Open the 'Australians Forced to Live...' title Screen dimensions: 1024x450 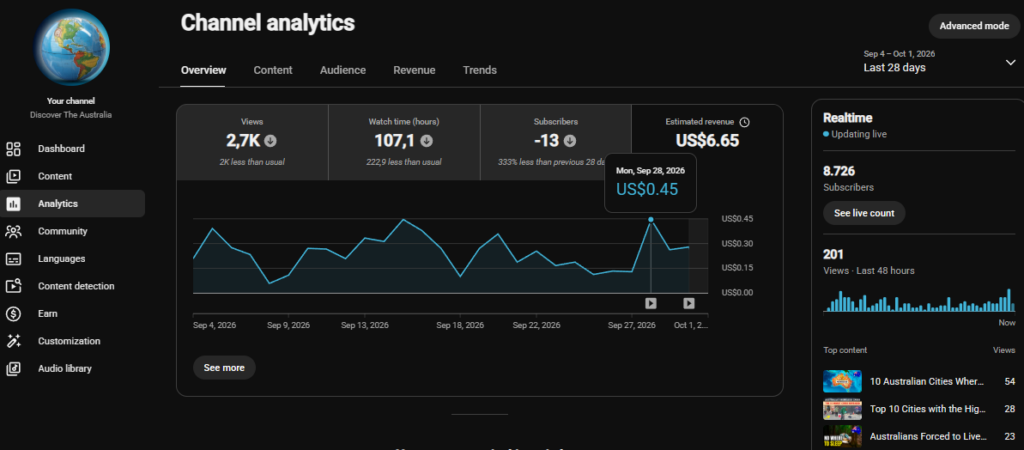[x=928, y=436]
